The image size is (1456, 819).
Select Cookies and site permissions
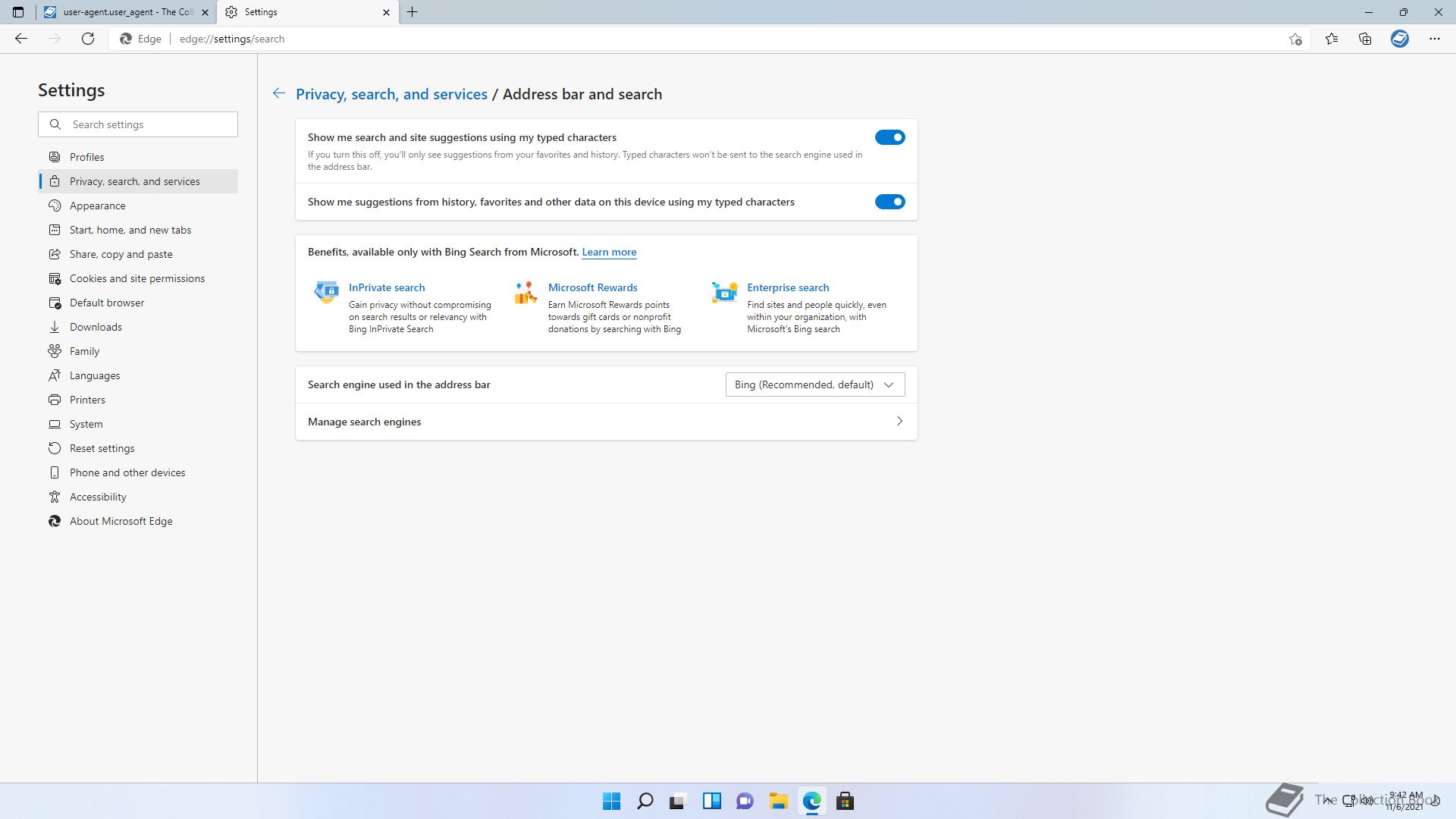pos(136,278)
